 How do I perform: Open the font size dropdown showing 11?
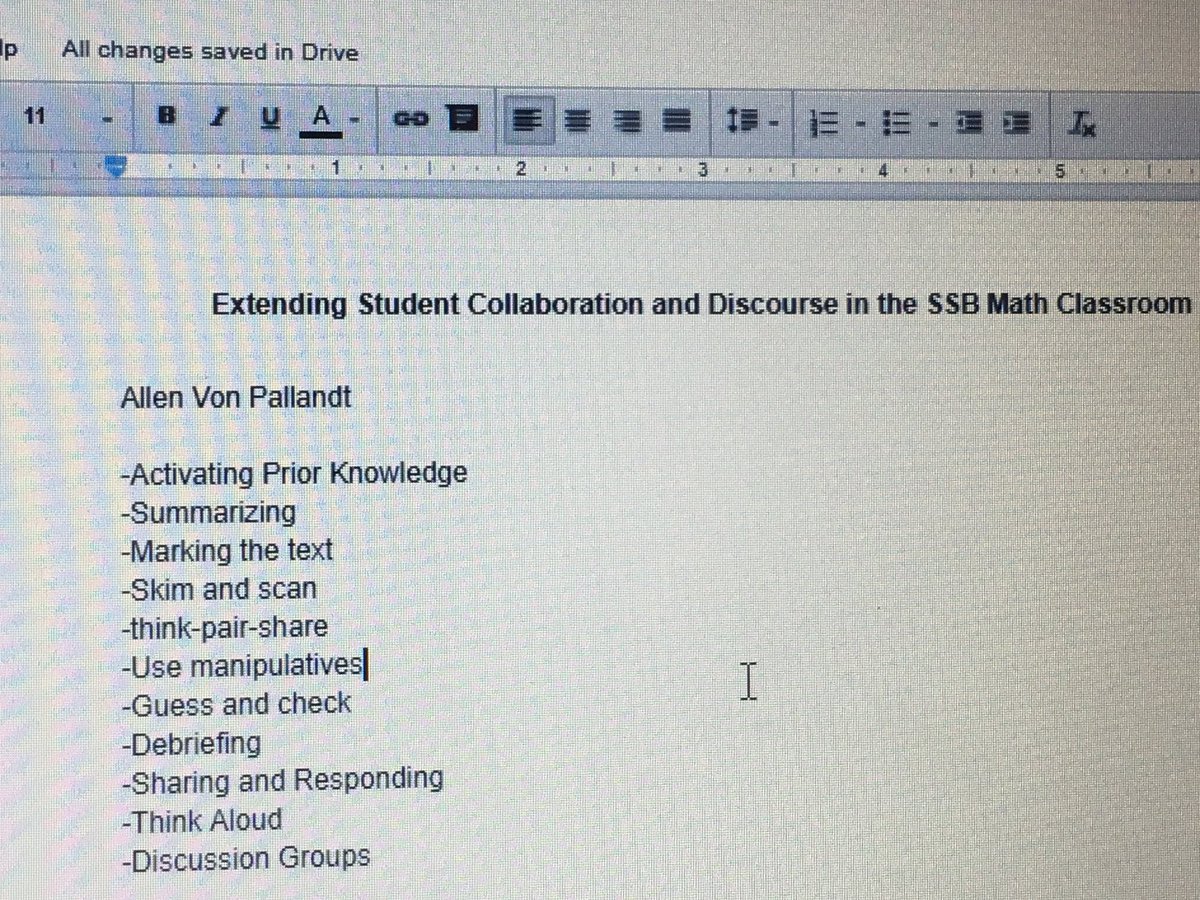tap(68, 116)
